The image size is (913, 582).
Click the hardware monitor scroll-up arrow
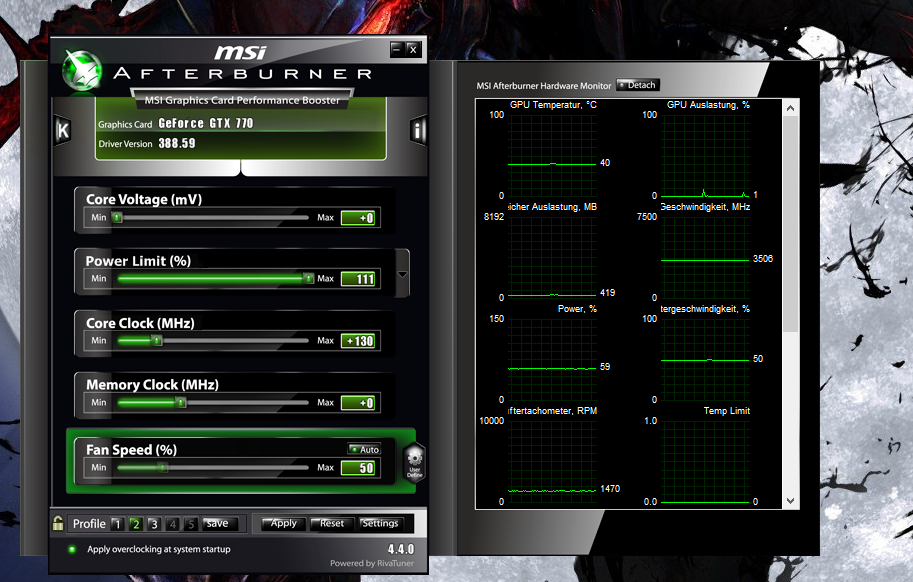[790, 108]
